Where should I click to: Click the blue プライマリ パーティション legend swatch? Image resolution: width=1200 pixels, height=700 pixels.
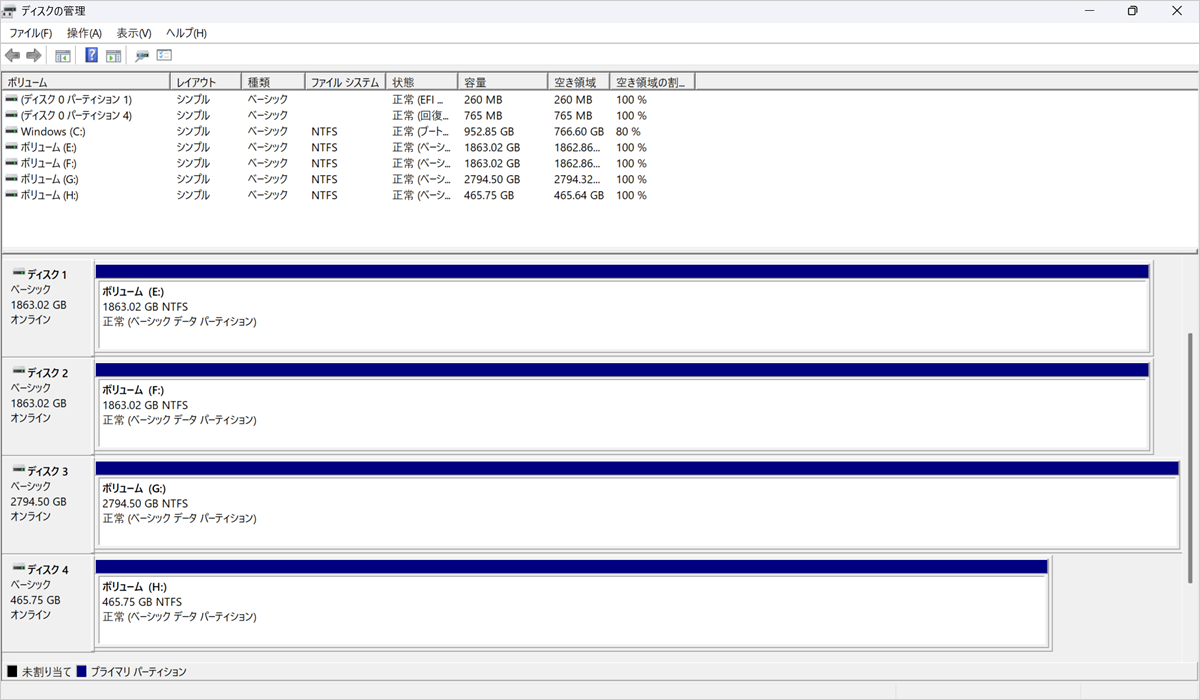click(x=82, y=672)
